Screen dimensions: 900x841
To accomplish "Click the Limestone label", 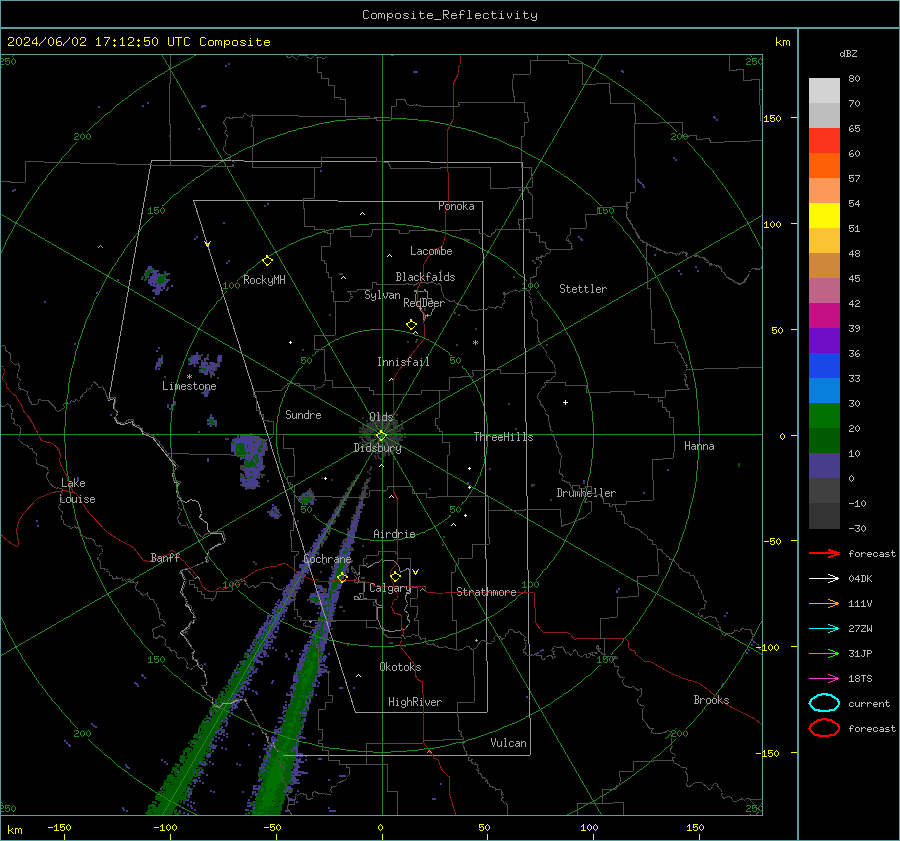I will point(189,386).
